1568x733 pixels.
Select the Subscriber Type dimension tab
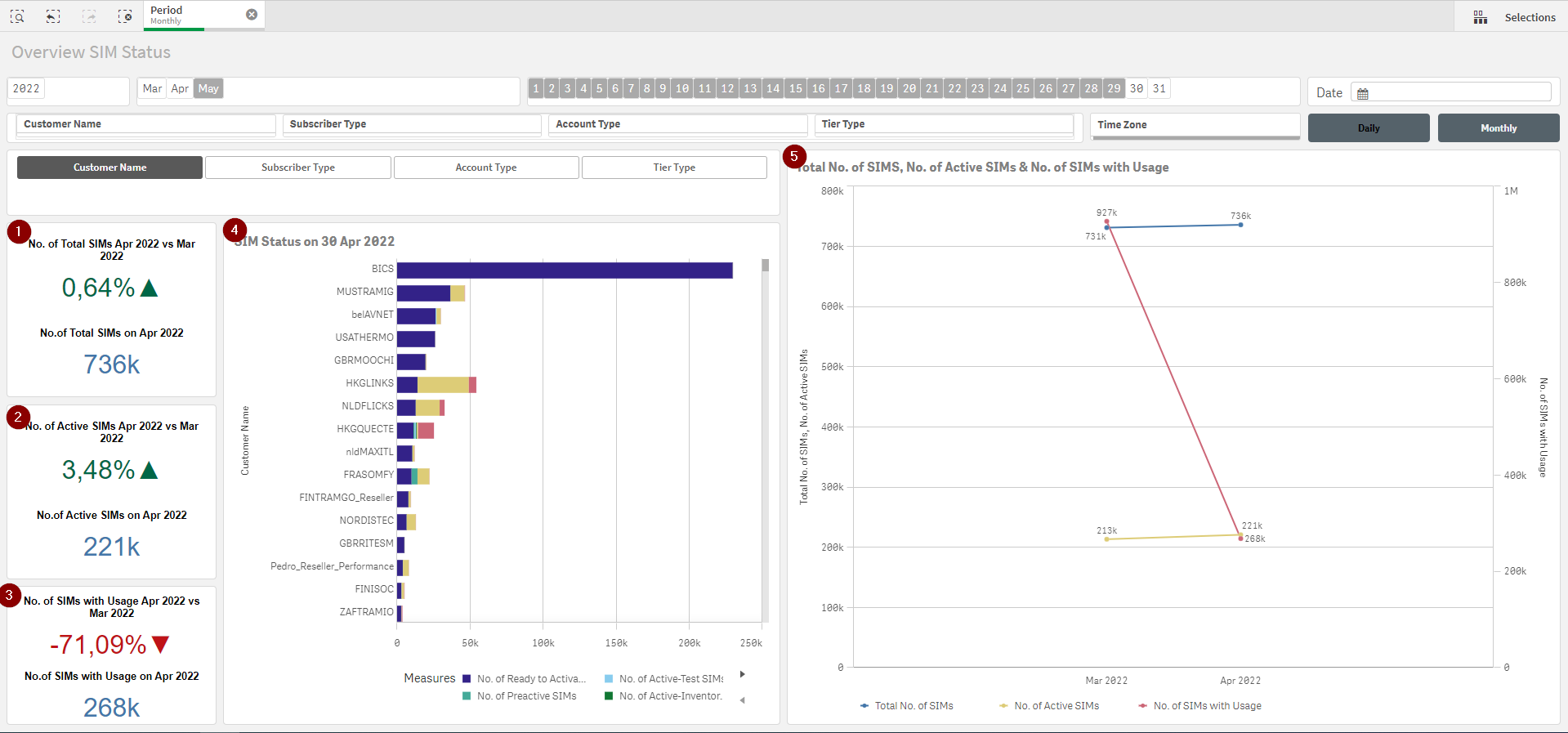coord(297,168)
